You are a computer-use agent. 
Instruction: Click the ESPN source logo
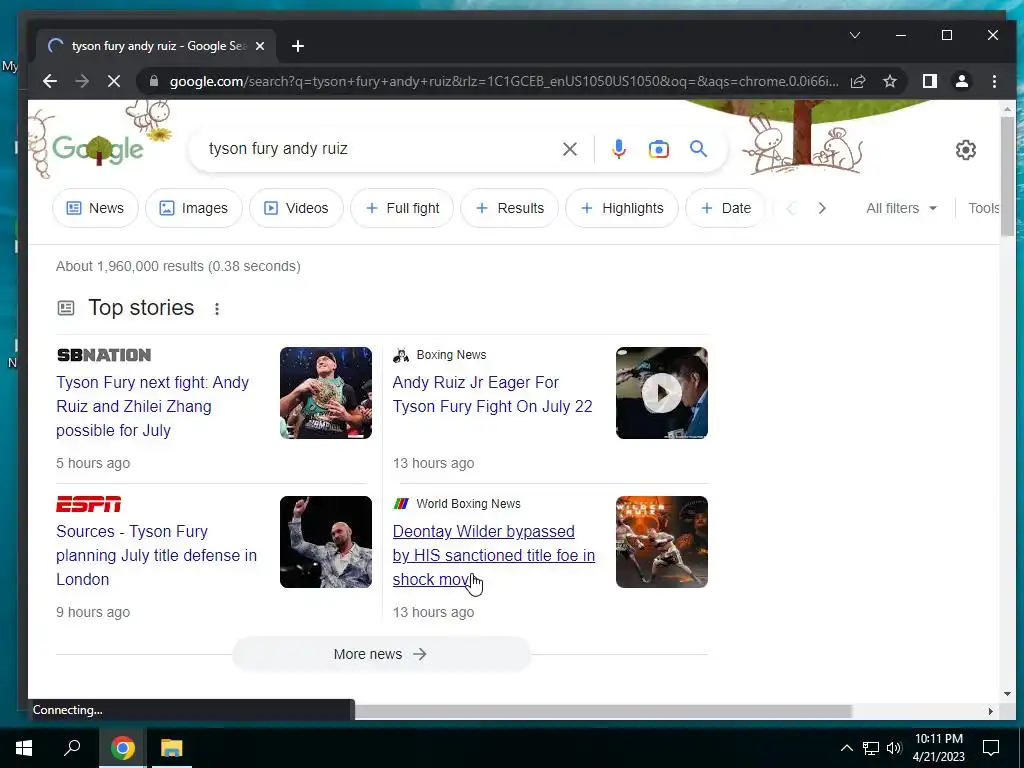point(89,504)
